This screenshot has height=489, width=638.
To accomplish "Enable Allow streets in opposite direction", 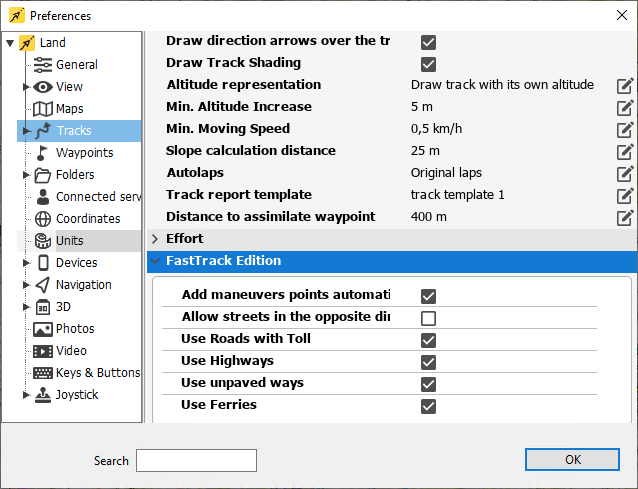I will [x=428, y=318].
